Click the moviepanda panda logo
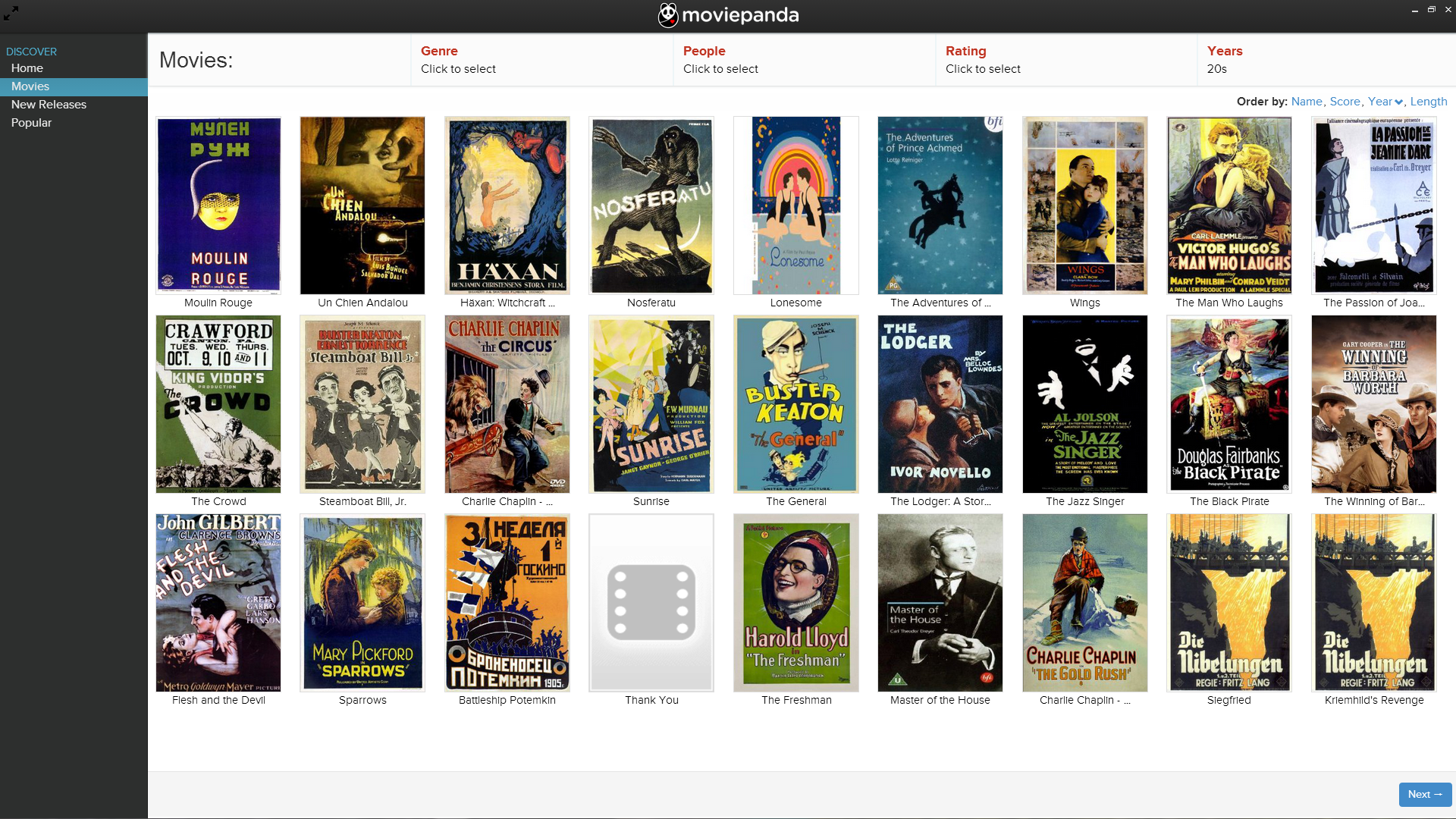1456x819 pixels. [x=667, y=15]
